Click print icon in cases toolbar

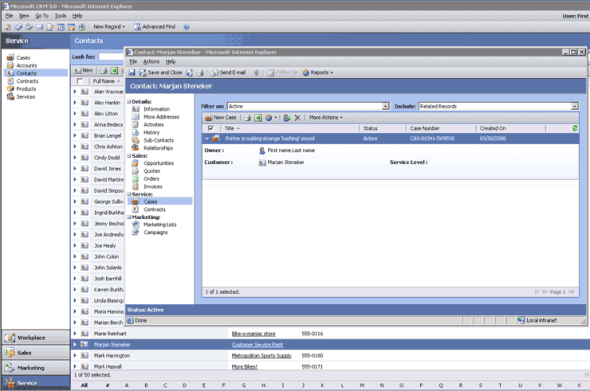point(248,118)
